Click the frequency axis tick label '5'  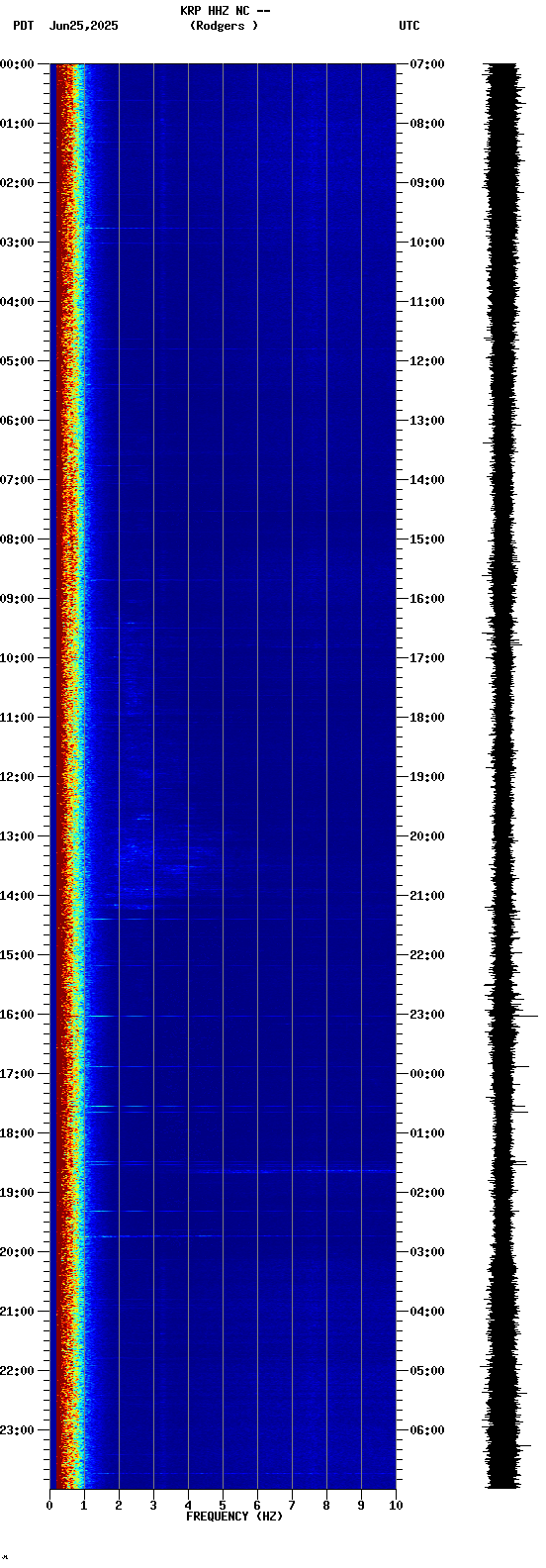pos(223,1506)
